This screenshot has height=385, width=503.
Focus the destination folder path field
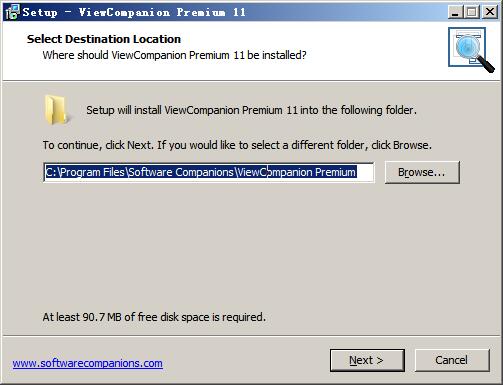(x=209, y=172)
